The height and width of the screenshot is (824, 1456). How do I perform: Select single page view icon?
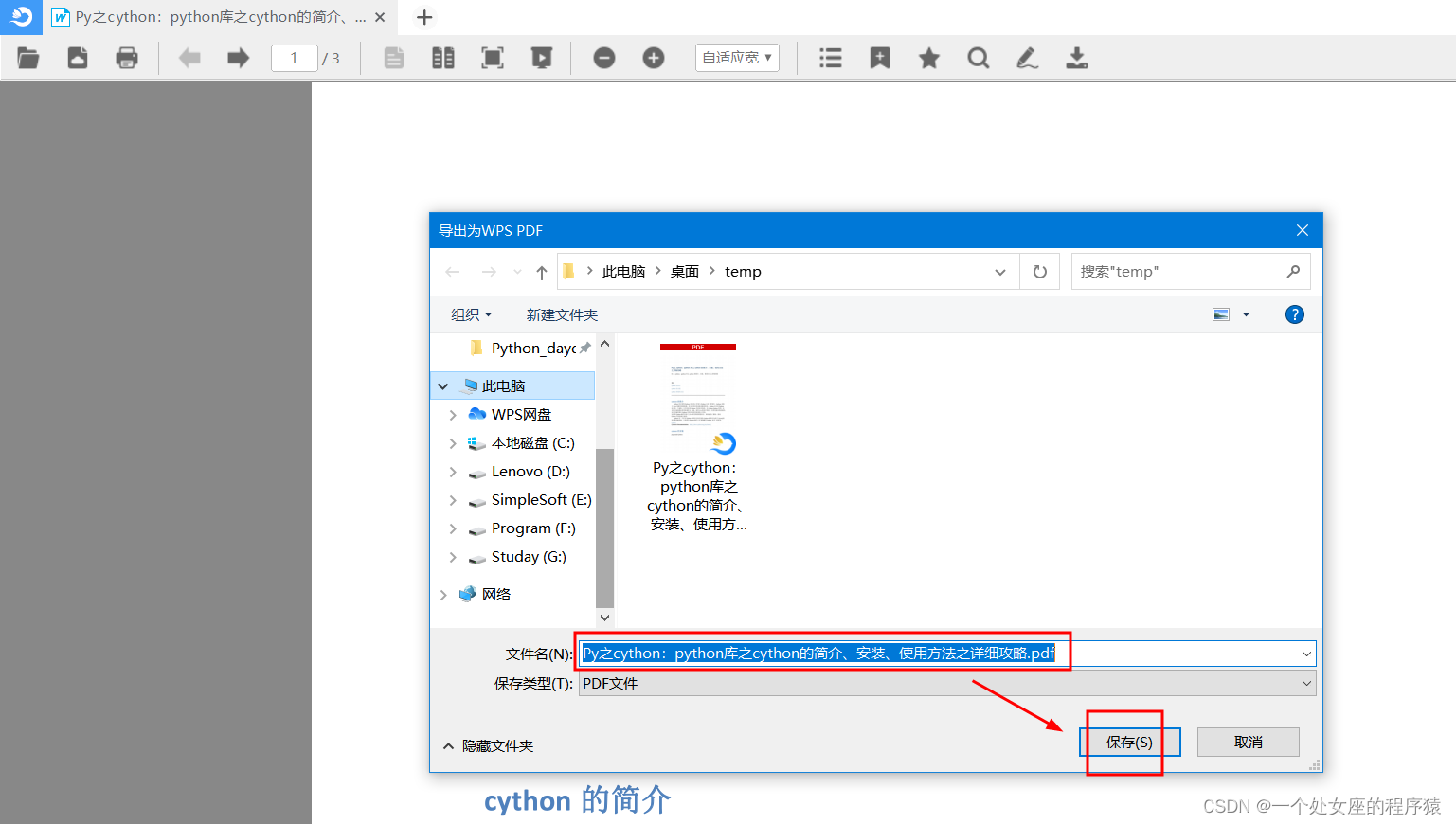coord(394,58)
